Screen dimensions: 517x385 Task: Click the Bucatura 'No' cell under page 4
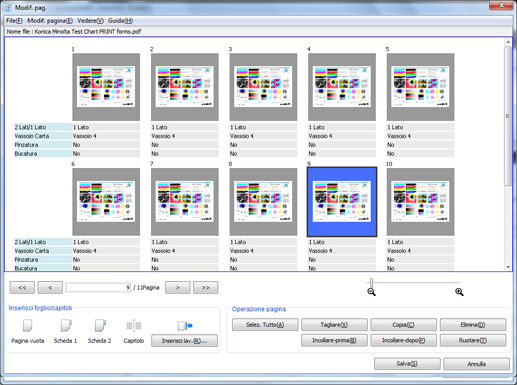point(342,154)
